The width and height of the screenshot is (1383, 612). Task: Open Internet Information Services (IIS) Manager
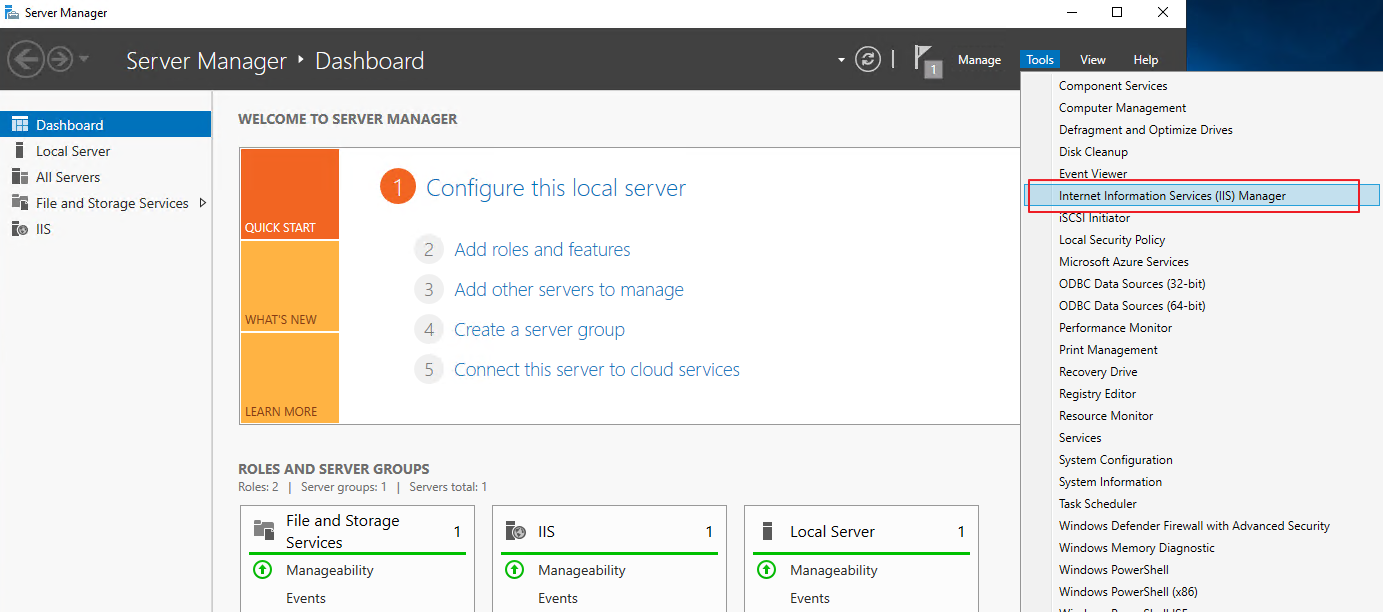pyautogui.click(x=1203, y=196)
